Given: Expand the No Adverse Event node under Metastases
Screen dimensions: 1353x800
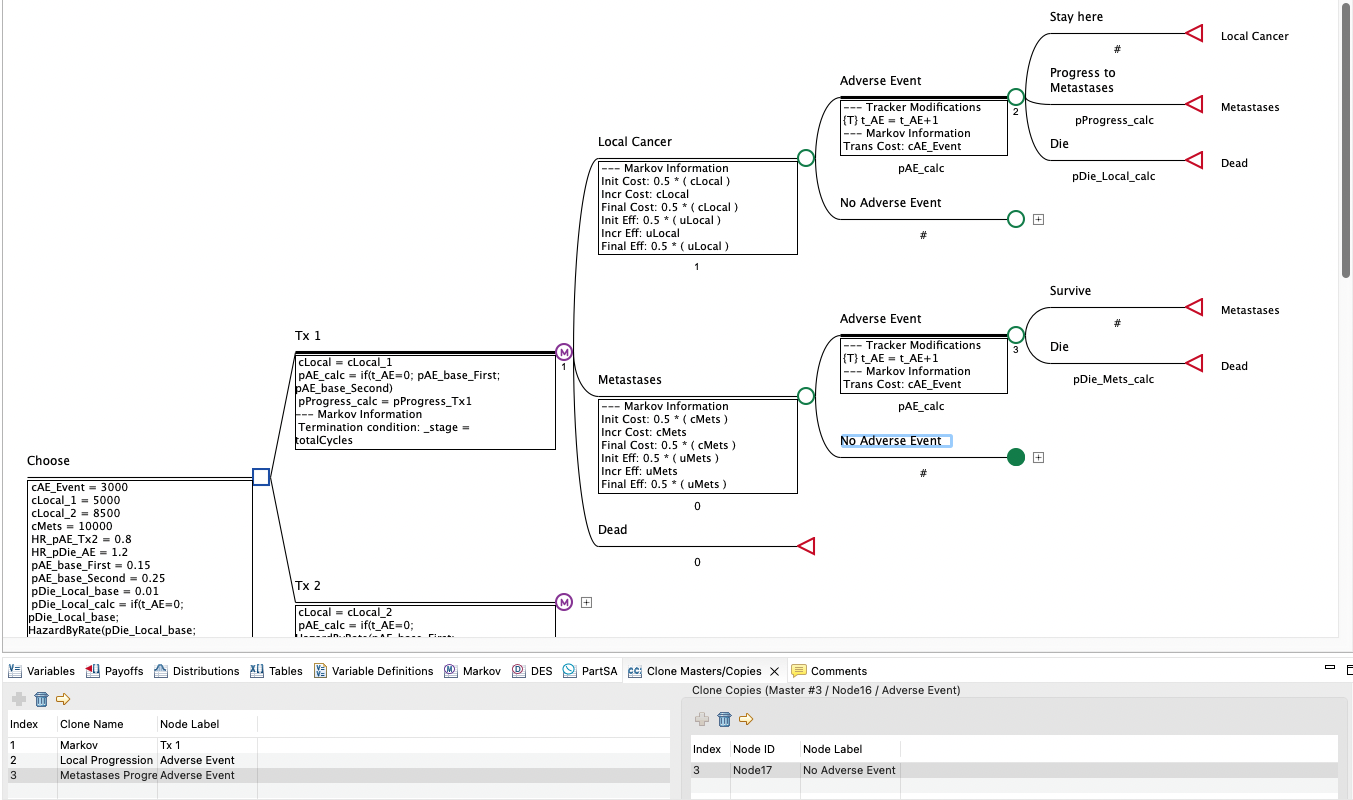Looking at the screenshot, I should click(1038, 457).
